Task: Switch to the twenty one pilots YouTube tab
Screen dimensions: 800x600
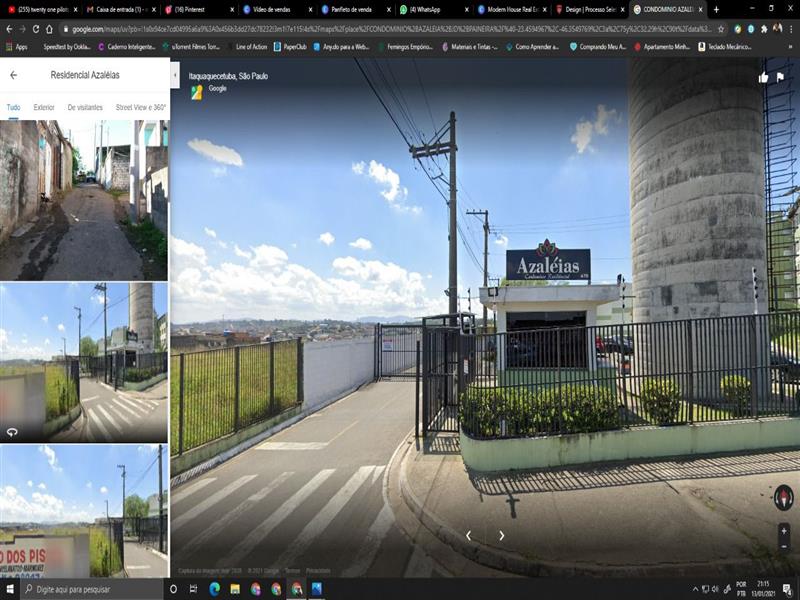Action: (x=43, y=9)
